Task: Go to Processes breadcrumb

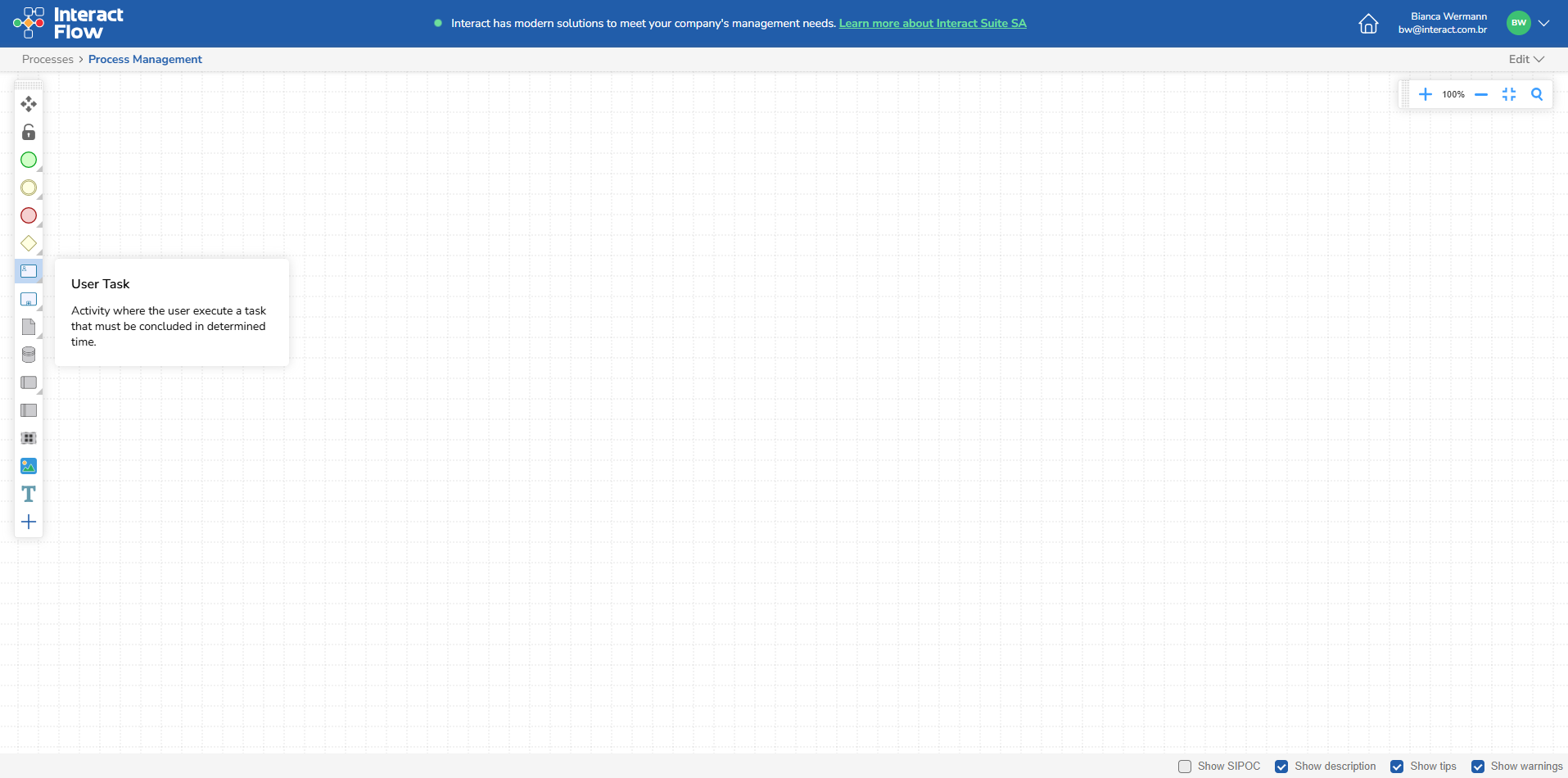Action: pos(47,59)
